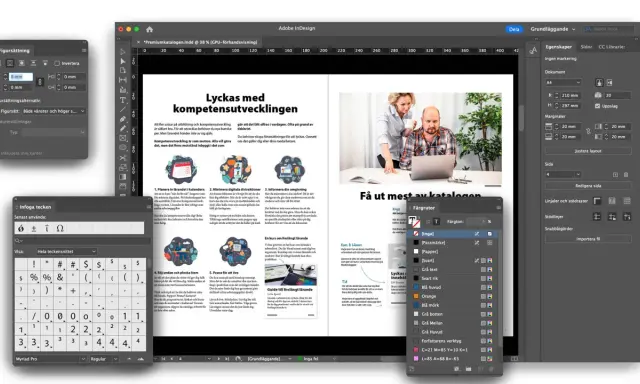640x384 pixels.
Task: Toggle the Invertera checkbox
Action: click(x=57, y=63)
